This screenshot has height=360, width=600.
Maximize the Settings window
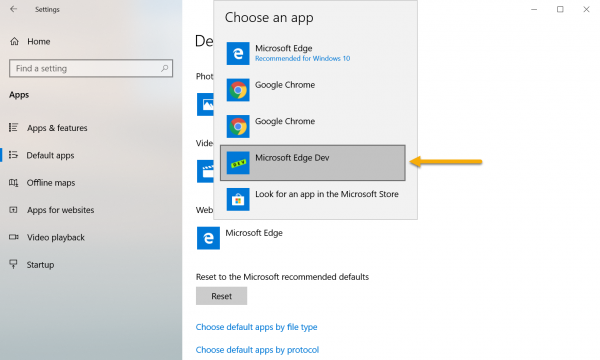(560, 9)
